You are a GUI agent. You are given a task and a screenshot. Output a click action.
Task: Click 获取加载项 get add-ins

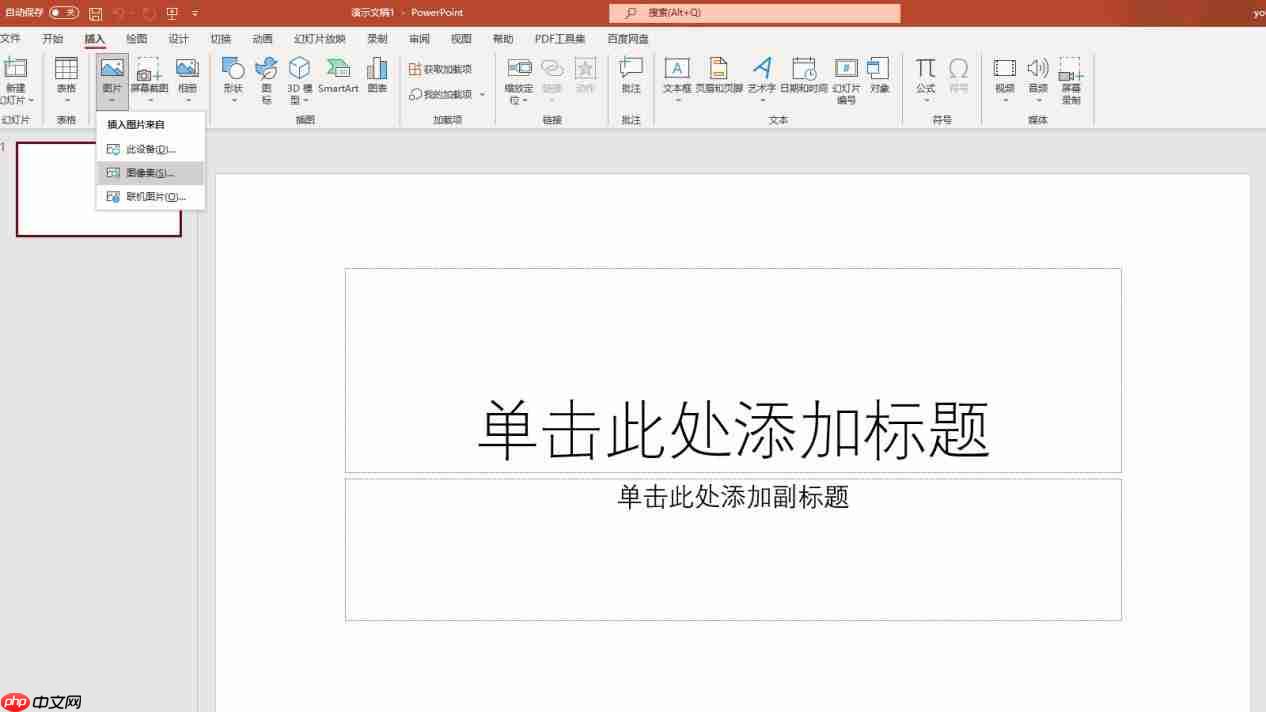[x=440, y=69]
